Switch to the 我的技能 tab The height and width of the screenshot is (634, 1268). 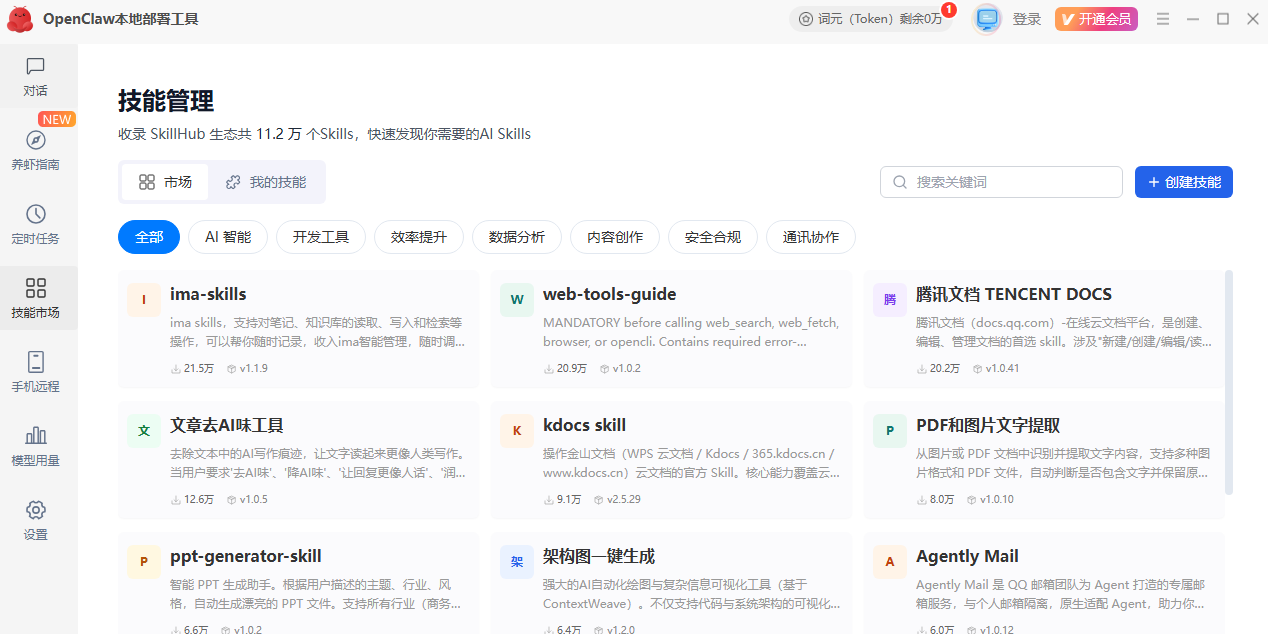tap(266, 182)
